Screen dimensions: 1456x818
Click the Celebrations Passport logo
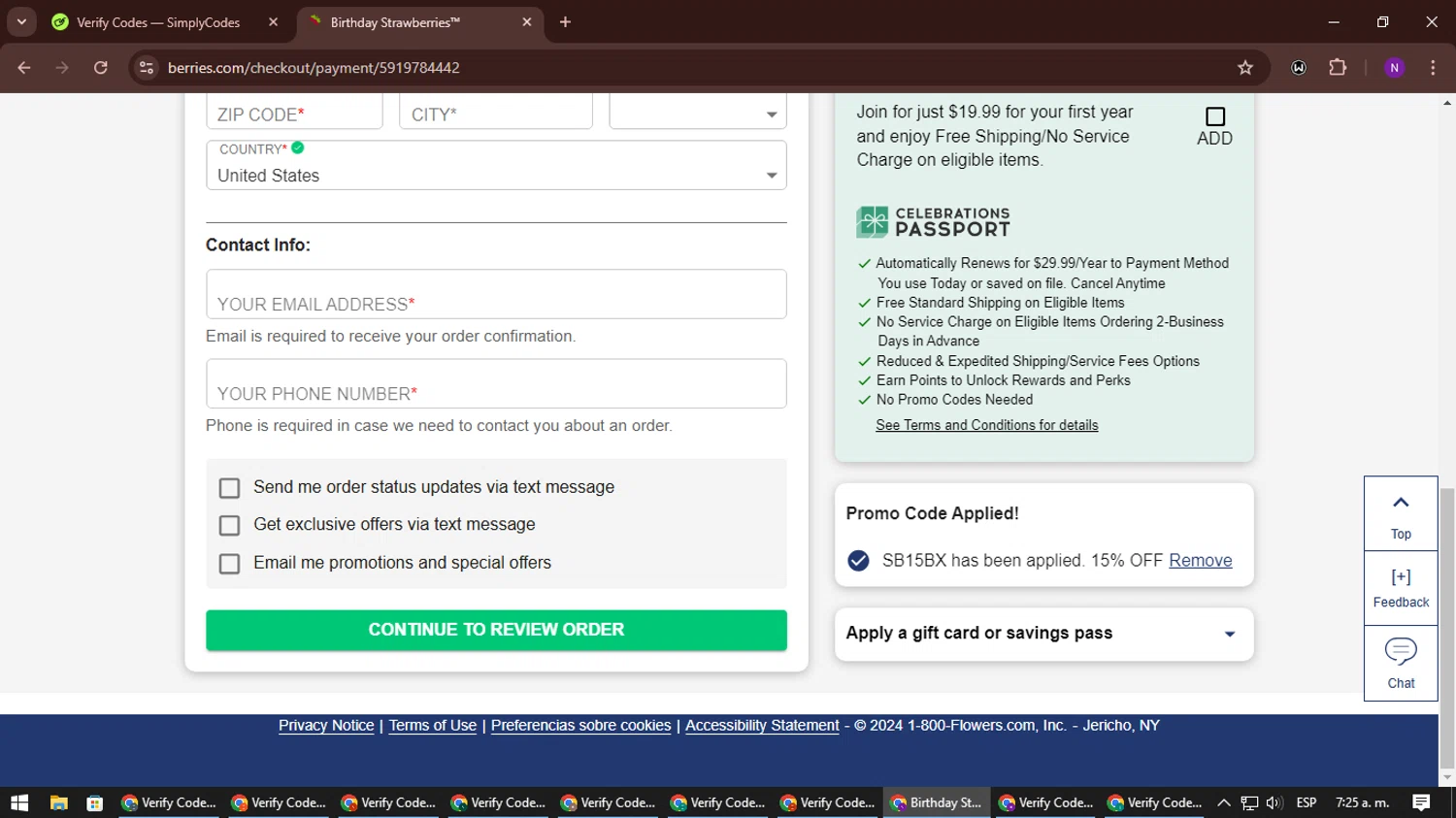point(934,222)
